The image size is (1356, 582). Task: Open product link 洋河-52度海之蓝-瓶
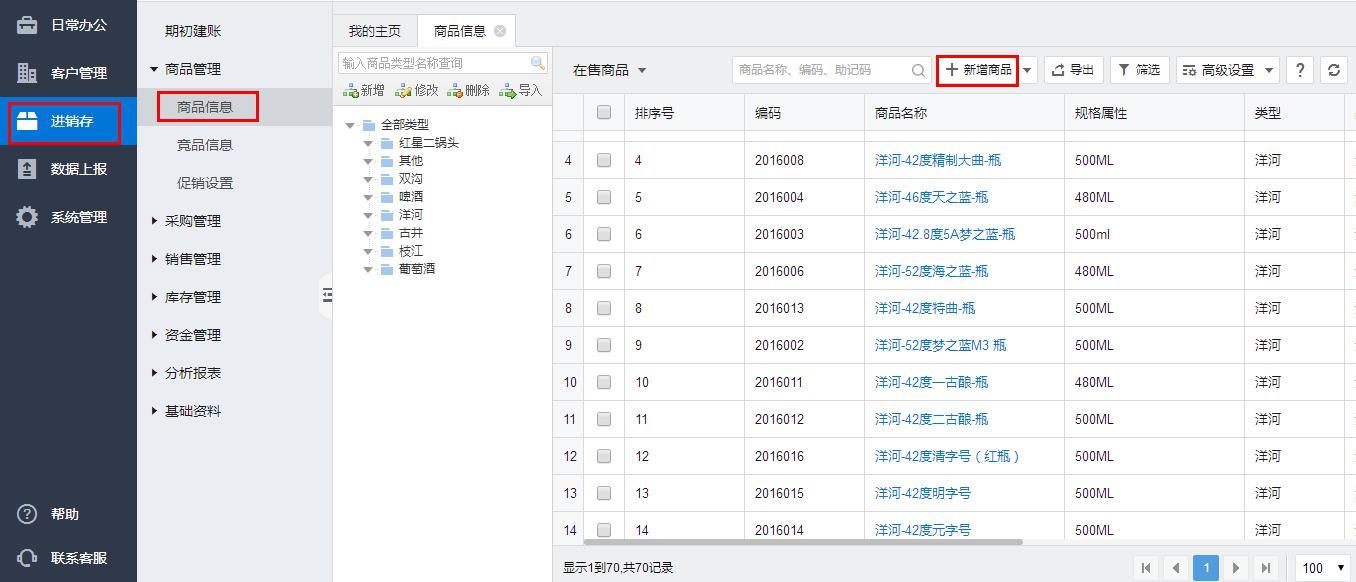pyautogui.click(x=931, y=271)
